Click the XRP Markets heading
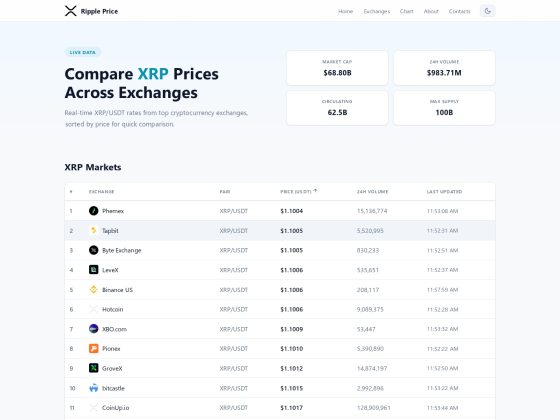Screen dimensions: 560x420 point(93,167)
